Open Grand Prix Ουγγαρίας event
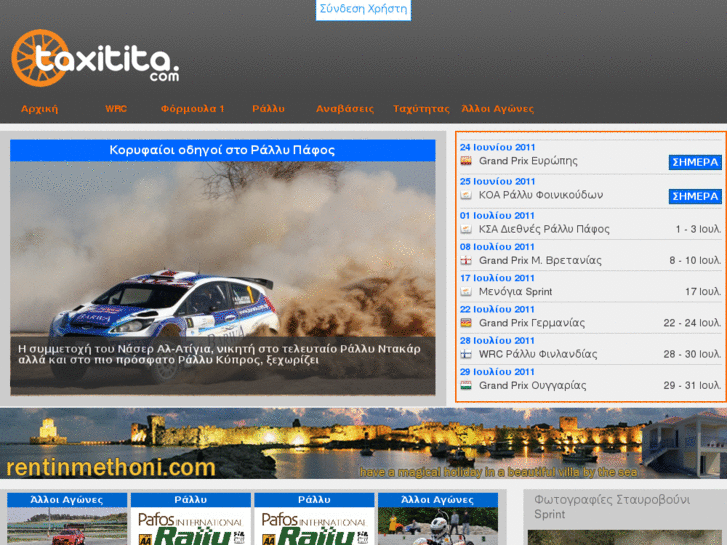 coord(533,385)
